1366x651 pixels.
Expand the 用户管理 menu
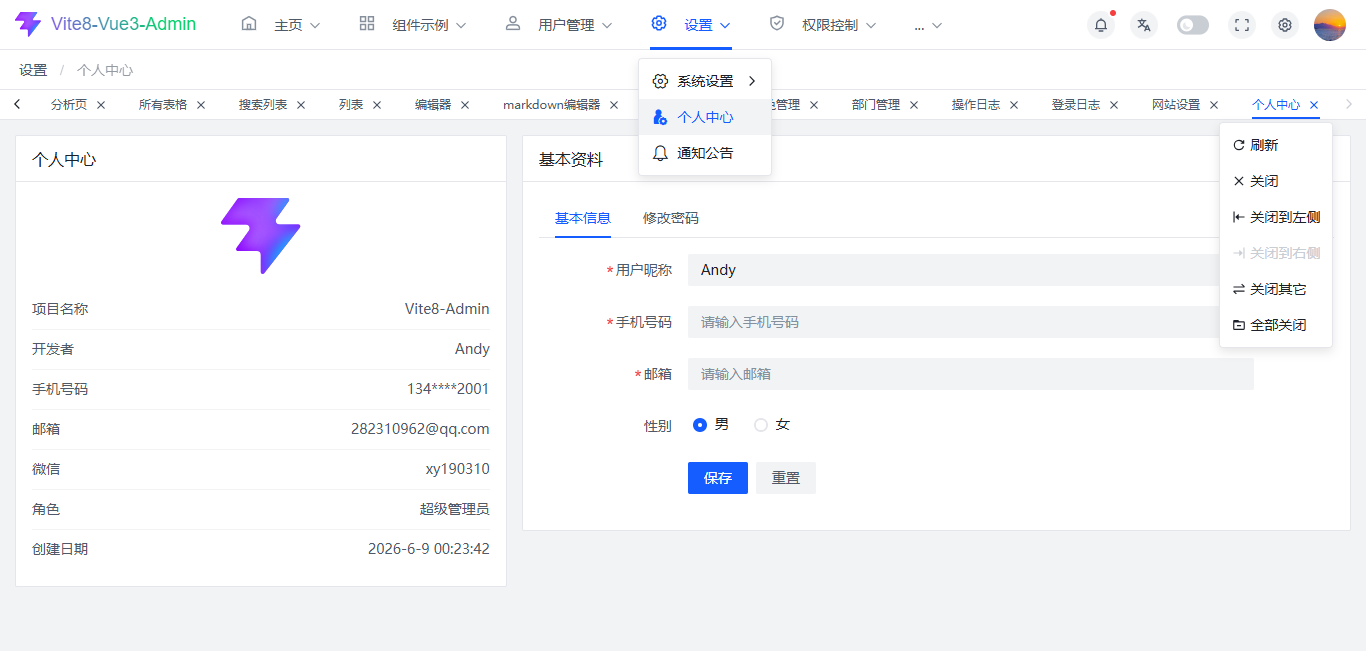tap(559, 25)
